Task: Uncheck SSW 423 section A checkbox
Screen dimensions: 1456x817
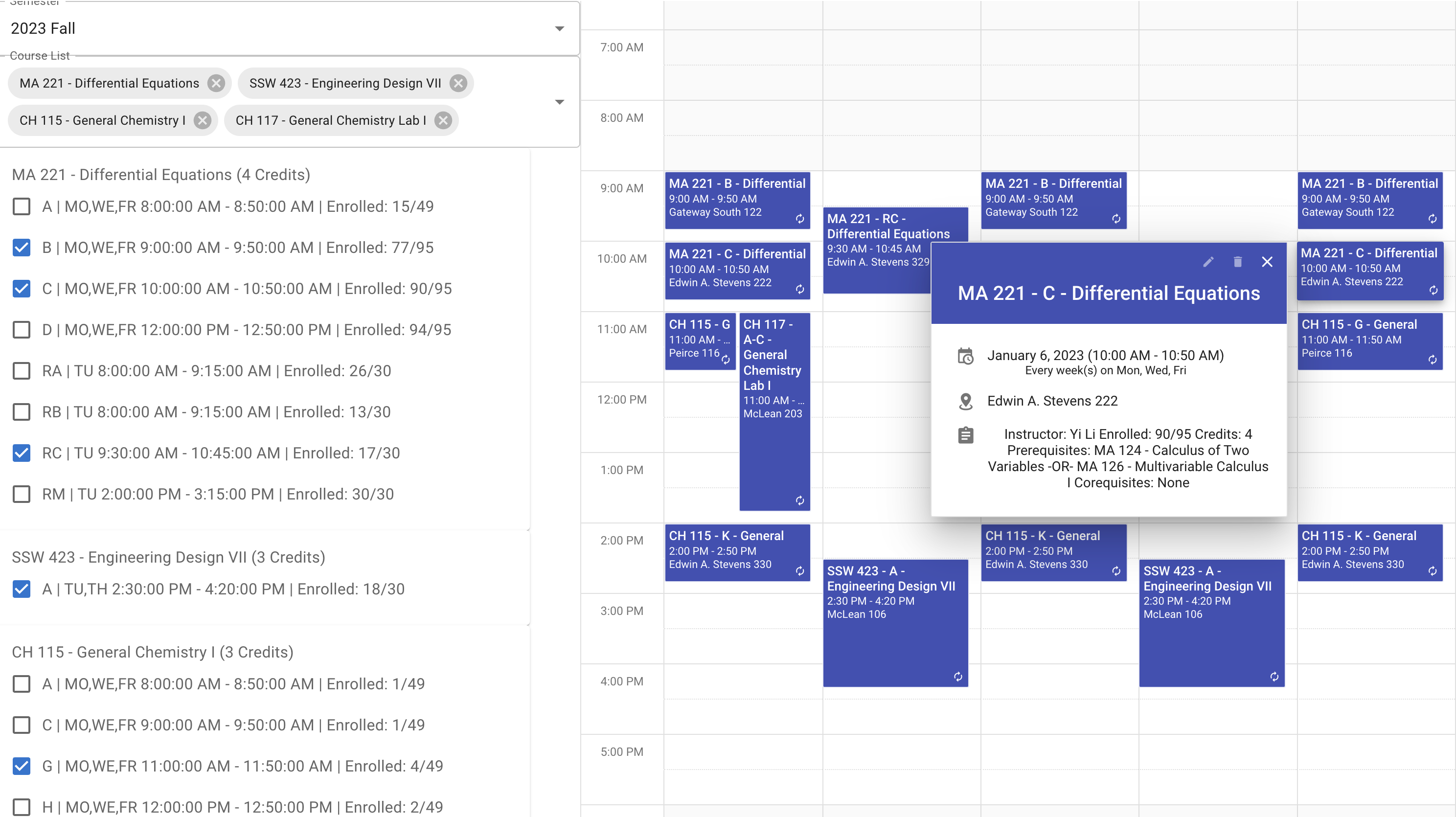Action: (22, 590)
